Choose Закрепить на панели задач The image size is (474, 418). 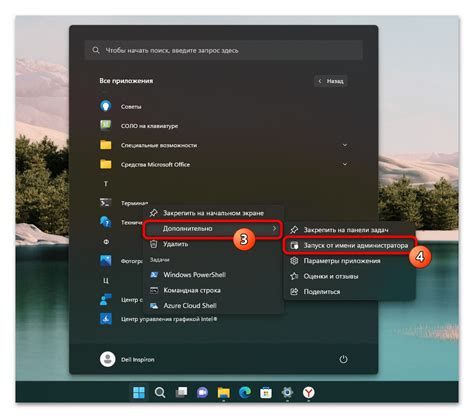[x=350, y=230]
